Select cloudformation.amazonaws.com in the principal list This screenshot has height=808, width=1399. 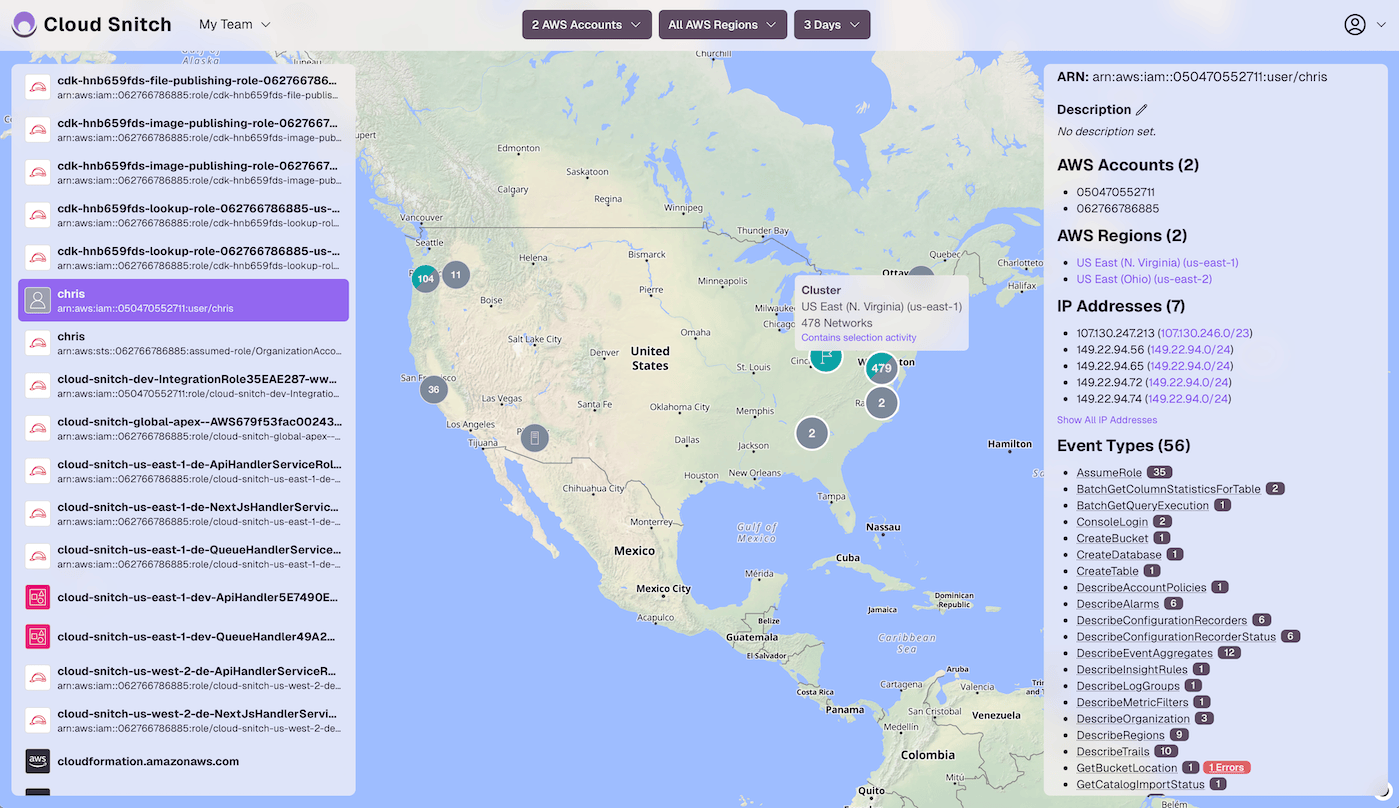[x=148, y=761]
